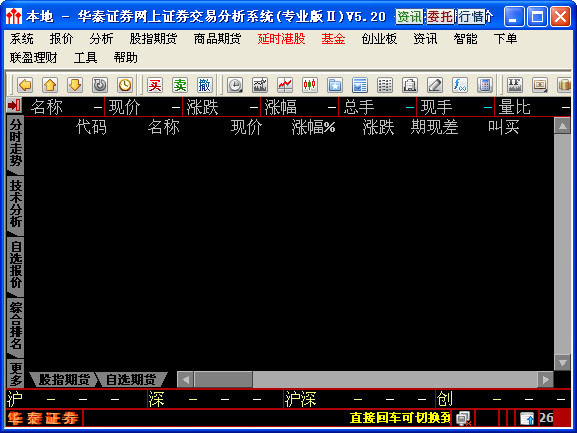Viewport: 577px width, 433px height.
Task: Open the 联盈理财 menu
Action: (x=33, y=58)
